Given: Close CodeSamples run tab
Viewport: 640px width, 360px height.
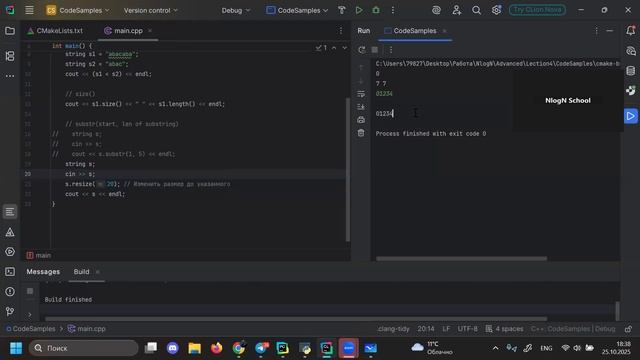Looking at the screenshot, I should [444, 31].
